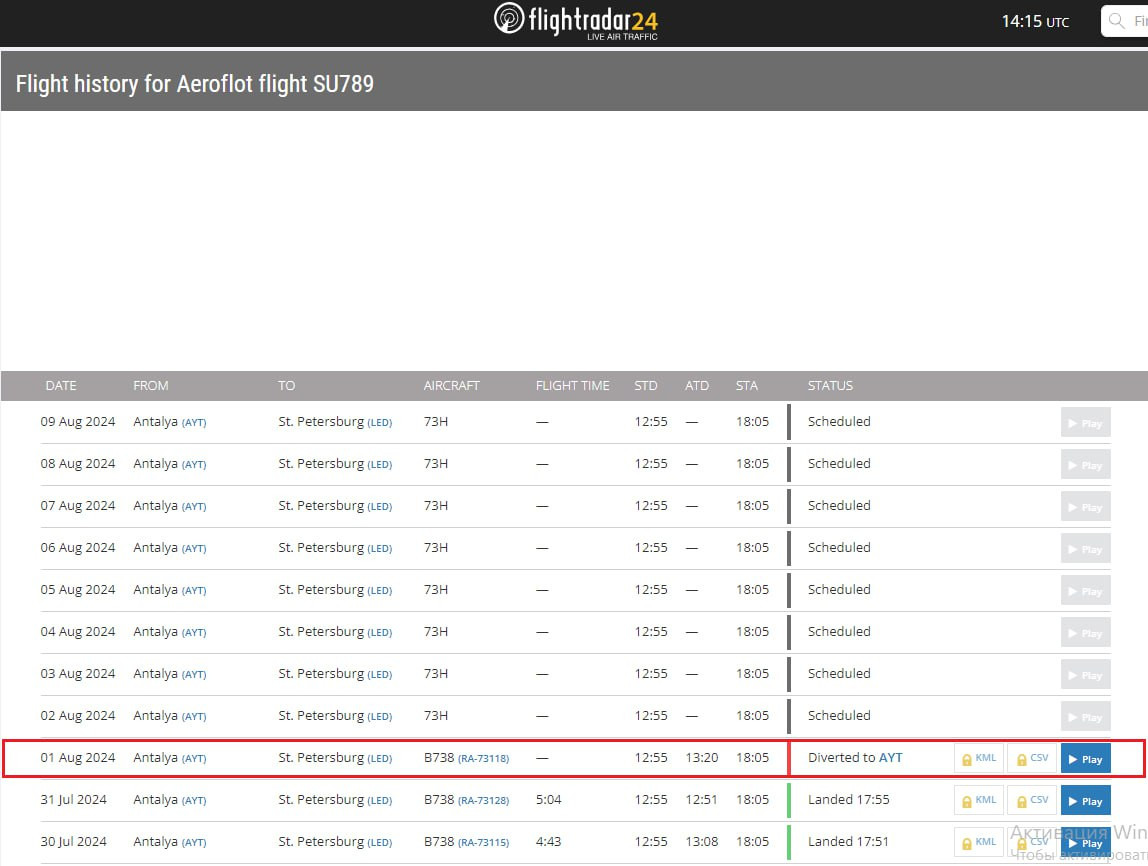The image size is (1148, 866).
Task: Click LED link in 09 Aug 2024 row
Action: pyautogui.click(x=379, y=422)
